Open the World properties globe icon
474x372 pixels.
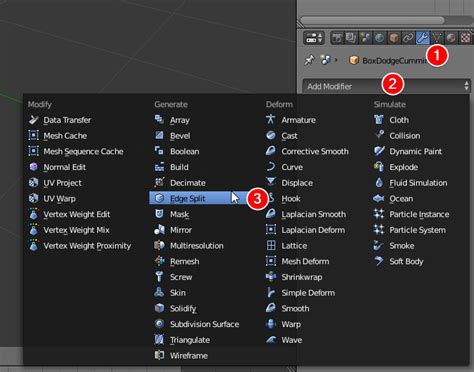(379, 38)
